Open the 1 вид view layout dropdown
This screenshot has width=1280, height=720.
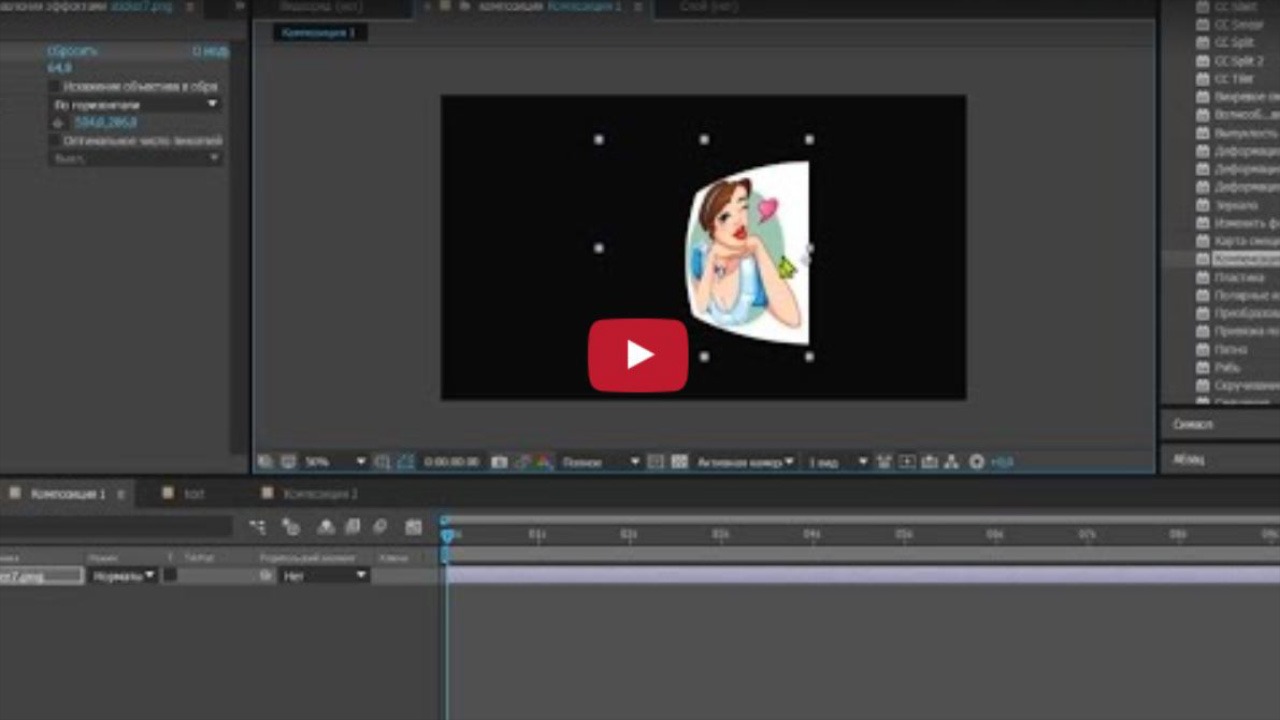pos(836,462)
